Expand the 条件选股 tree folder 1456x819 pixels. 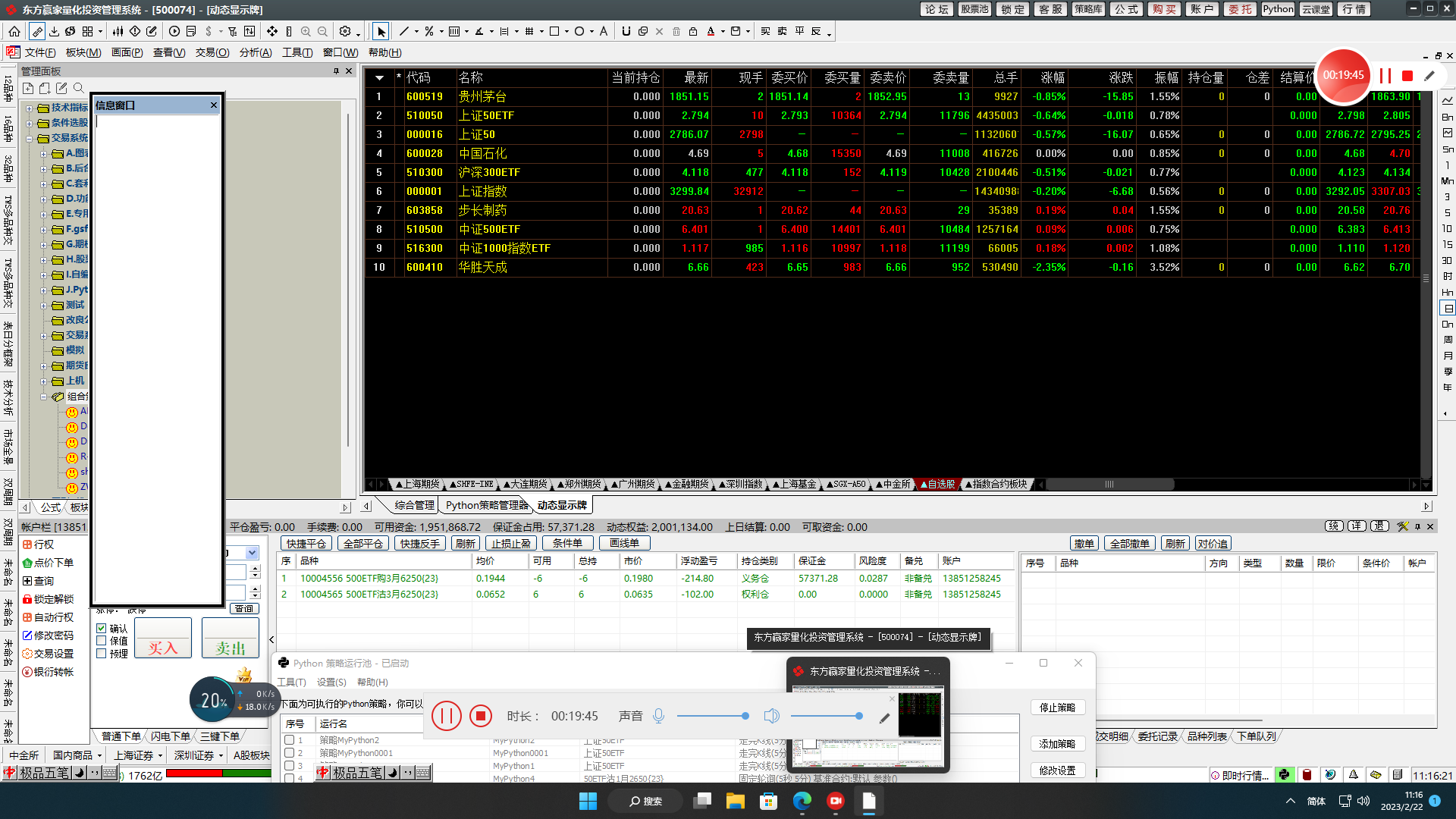coord(30,123)
